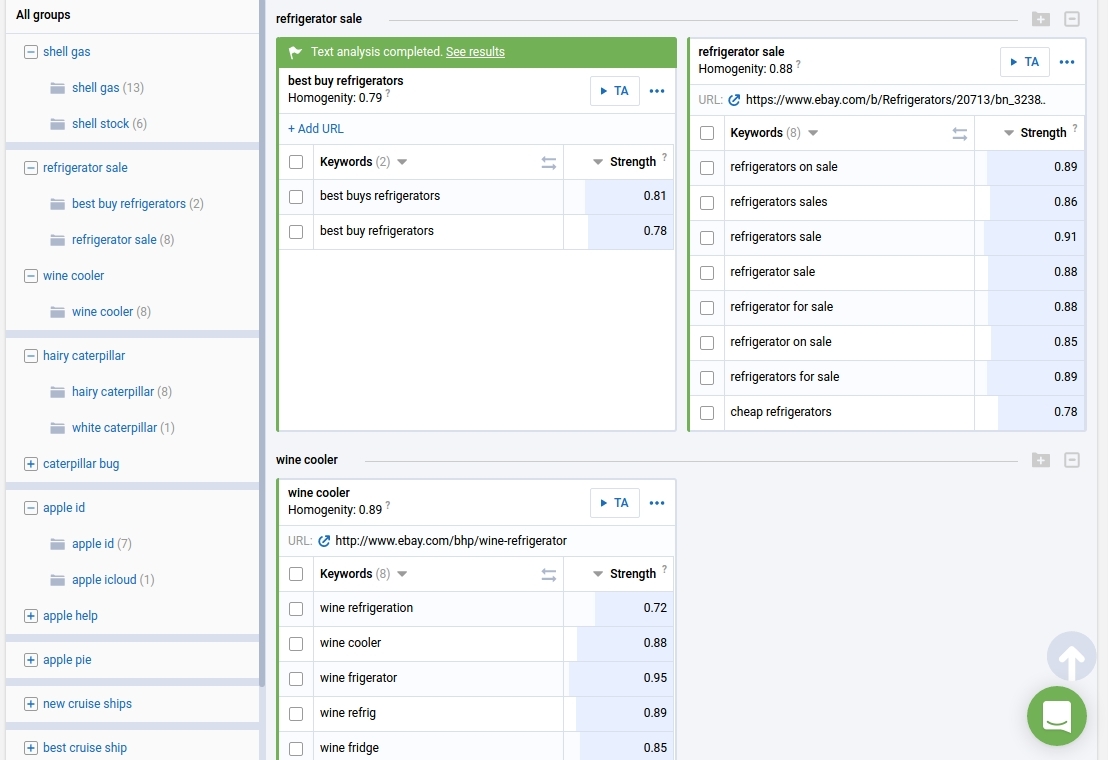This screenshot has width=1108, height=760.
Task: Open the chat support bubble icon
Action: (1057, 716)
